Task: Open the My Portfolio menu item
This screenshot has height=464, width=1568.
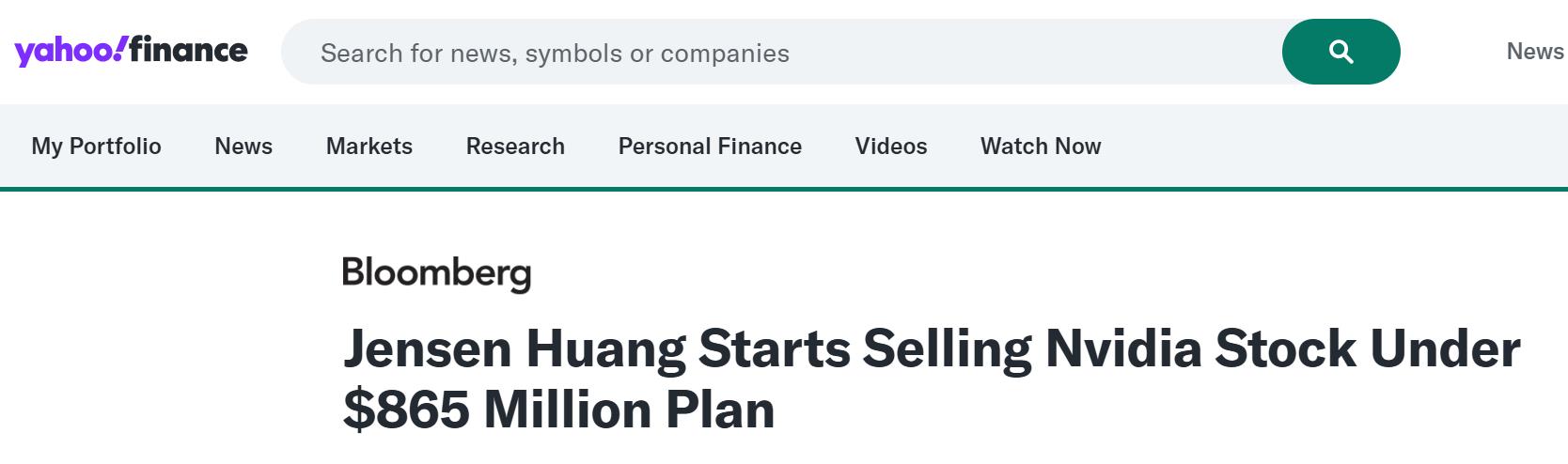Action: click(x=96, y=147)
